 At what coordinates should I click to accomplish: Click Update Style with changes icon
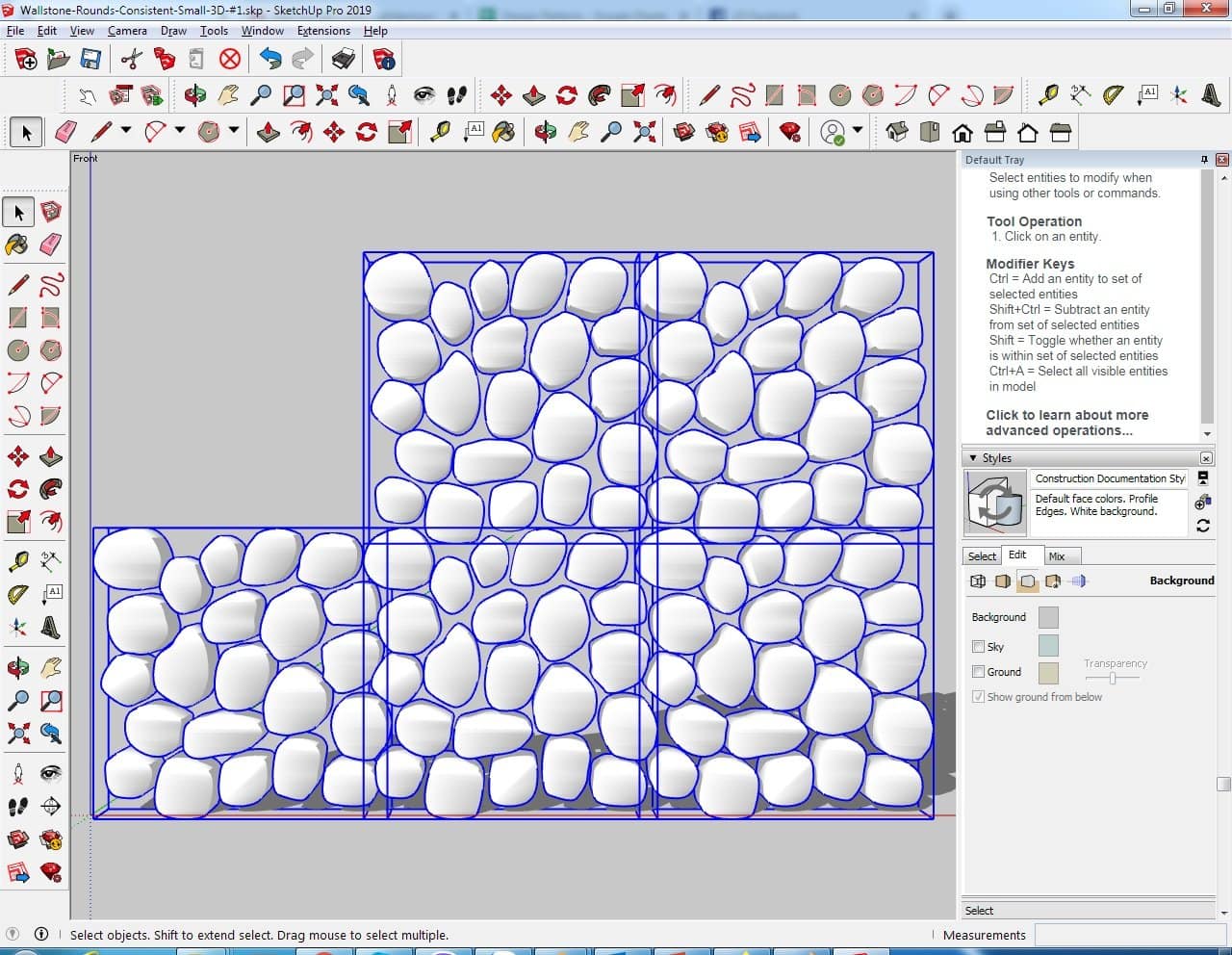point(1203,526)
